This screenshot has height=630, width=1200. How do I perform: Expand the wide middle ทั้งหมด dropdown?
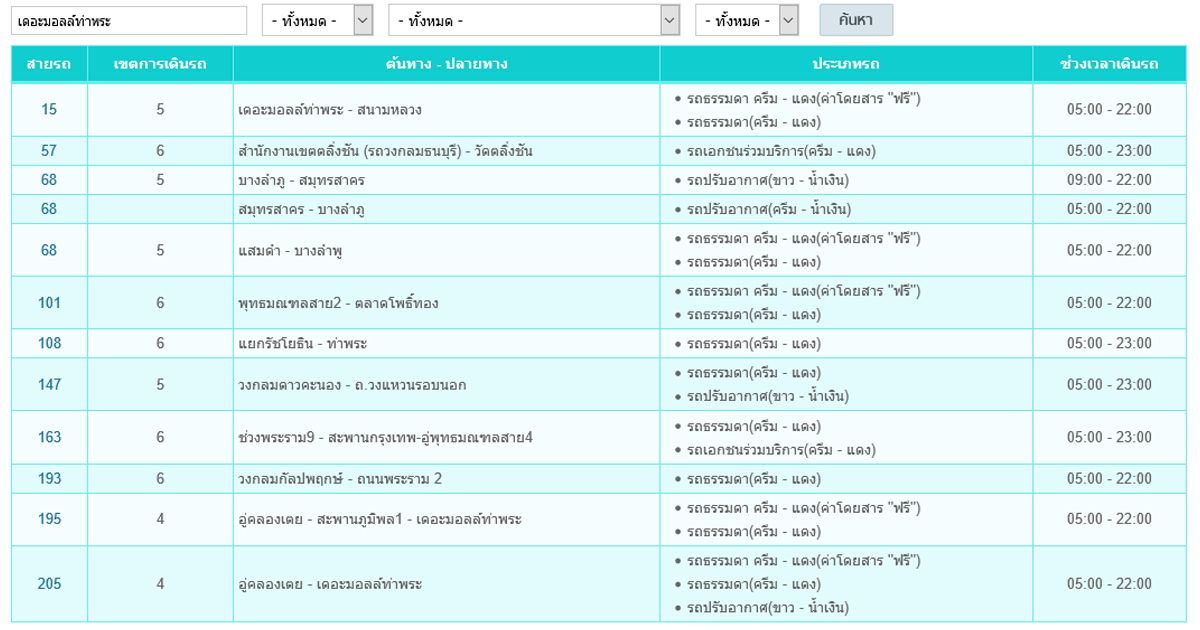click(534, 20)
